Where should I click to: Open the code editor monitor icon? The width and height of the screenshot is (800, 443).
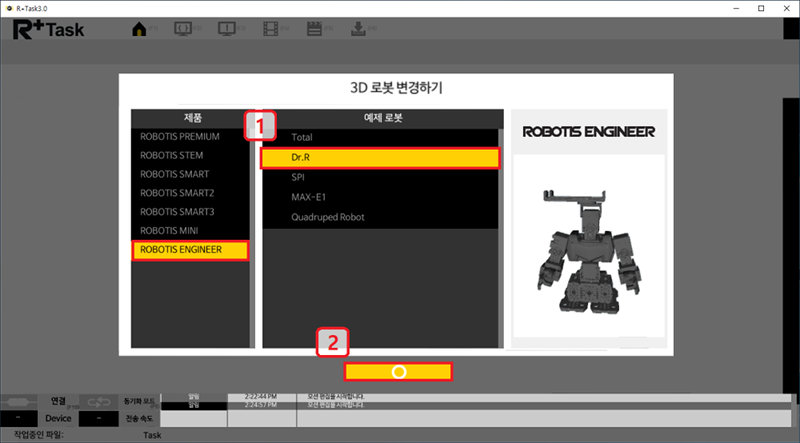[x=183, y=28]
